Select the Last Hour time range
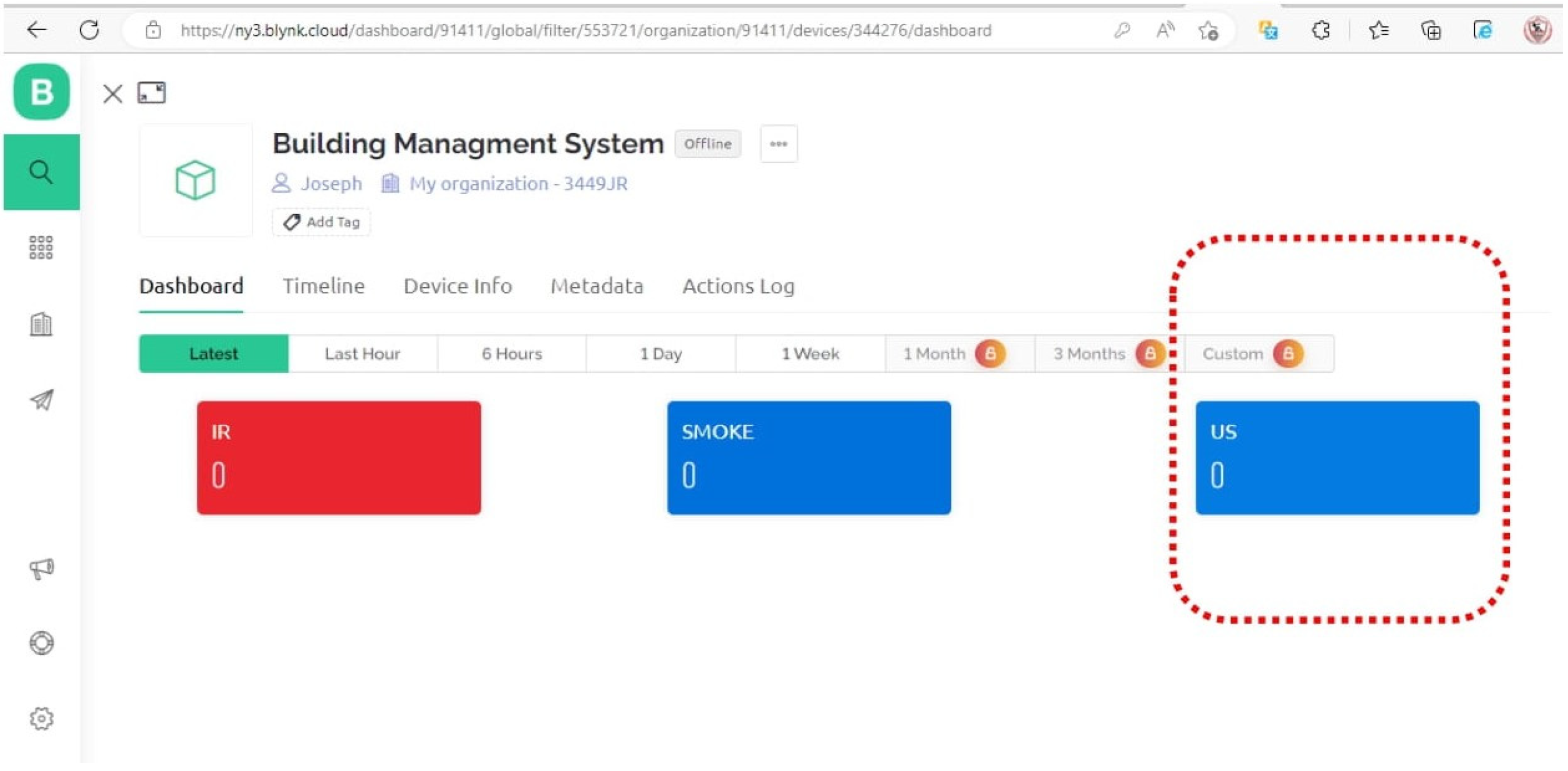Viewport: 1568px width, 771px height. click(x=362, y=354)
